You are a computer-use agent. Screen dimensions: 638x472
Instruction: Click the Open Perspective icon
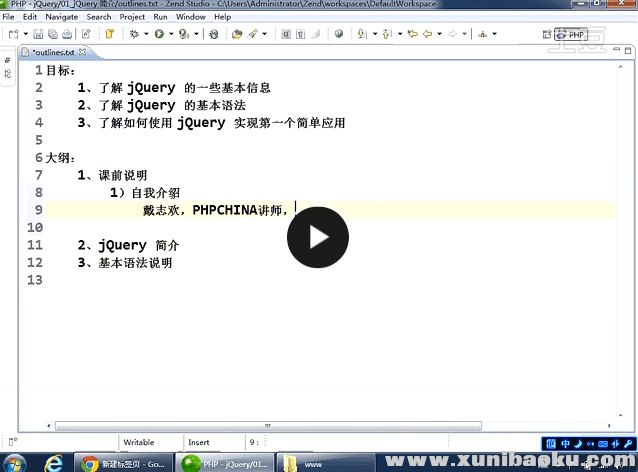pos(546,34)
